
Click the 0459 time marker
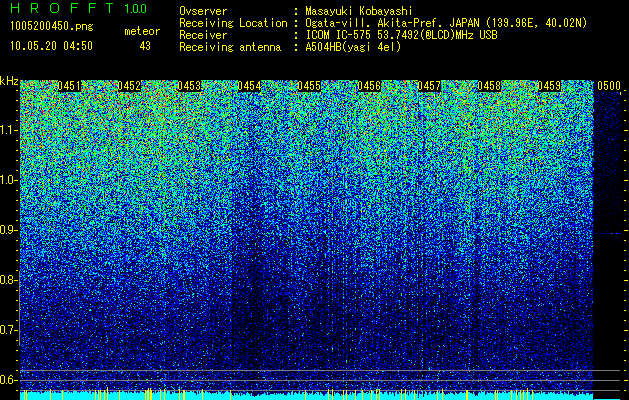(549, 86)
